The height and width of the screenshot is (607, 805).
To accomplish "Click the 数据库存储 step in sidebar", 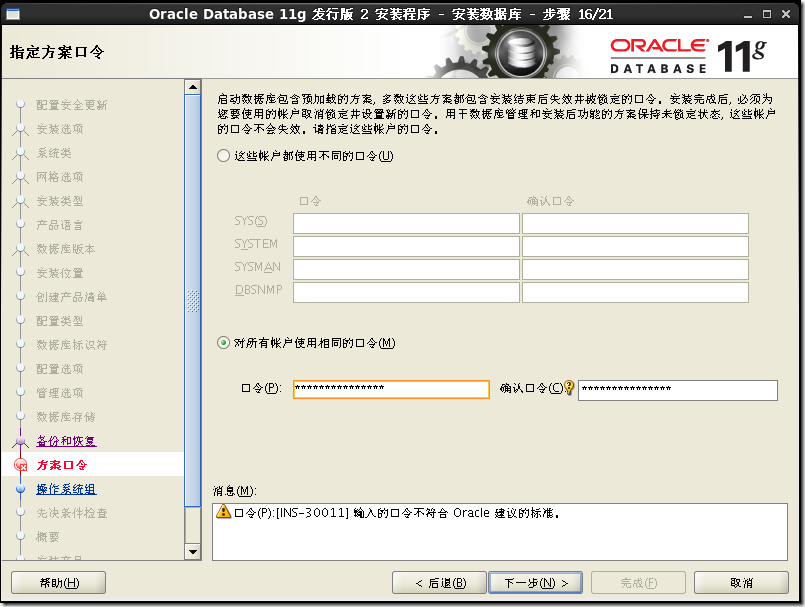I will point(66,417).
